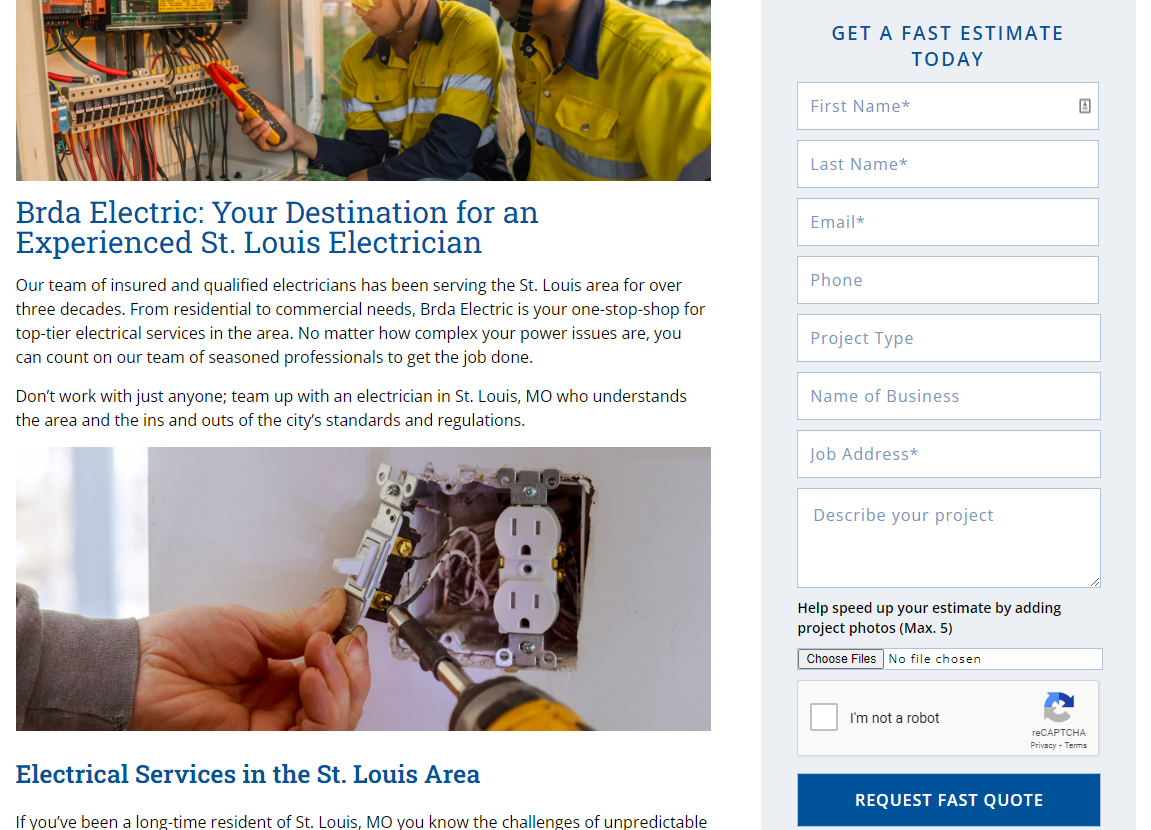
Task: Click the electricians with multimeter photo
Action: [363, 90]
